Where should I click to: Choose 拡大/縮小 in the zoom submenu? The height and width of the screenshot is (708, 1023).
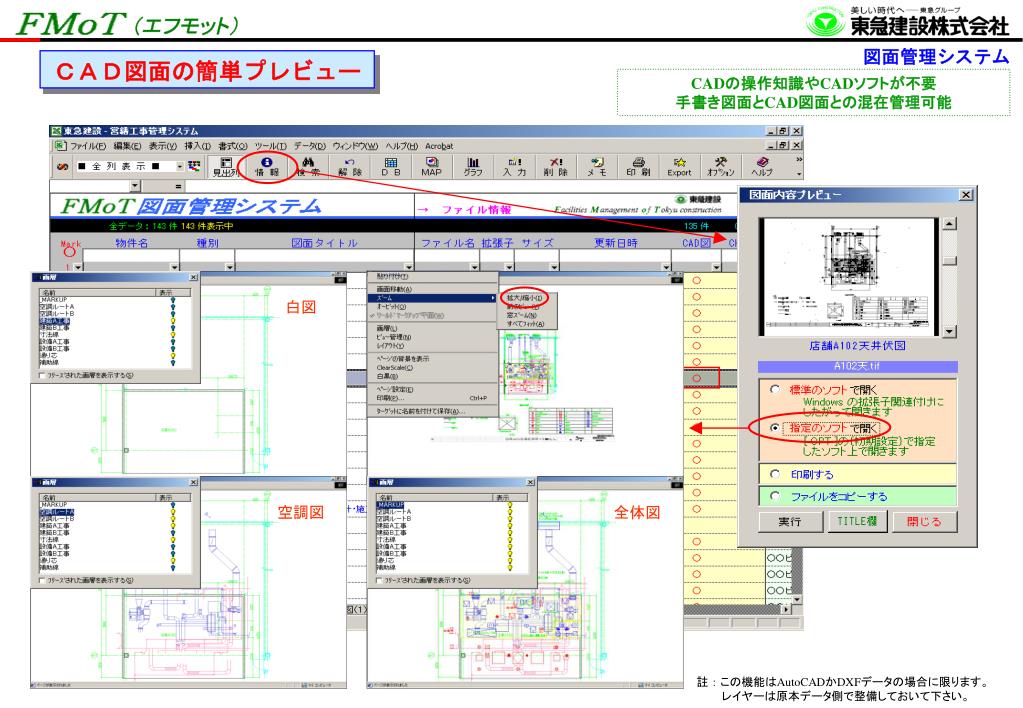pos(525,298)
